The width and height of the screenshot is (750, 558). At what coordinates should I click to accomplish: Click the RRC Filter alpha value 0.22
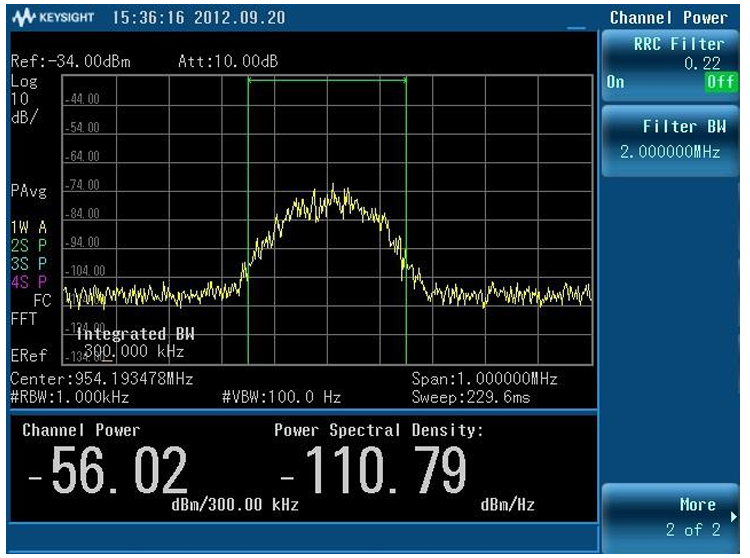702,64
